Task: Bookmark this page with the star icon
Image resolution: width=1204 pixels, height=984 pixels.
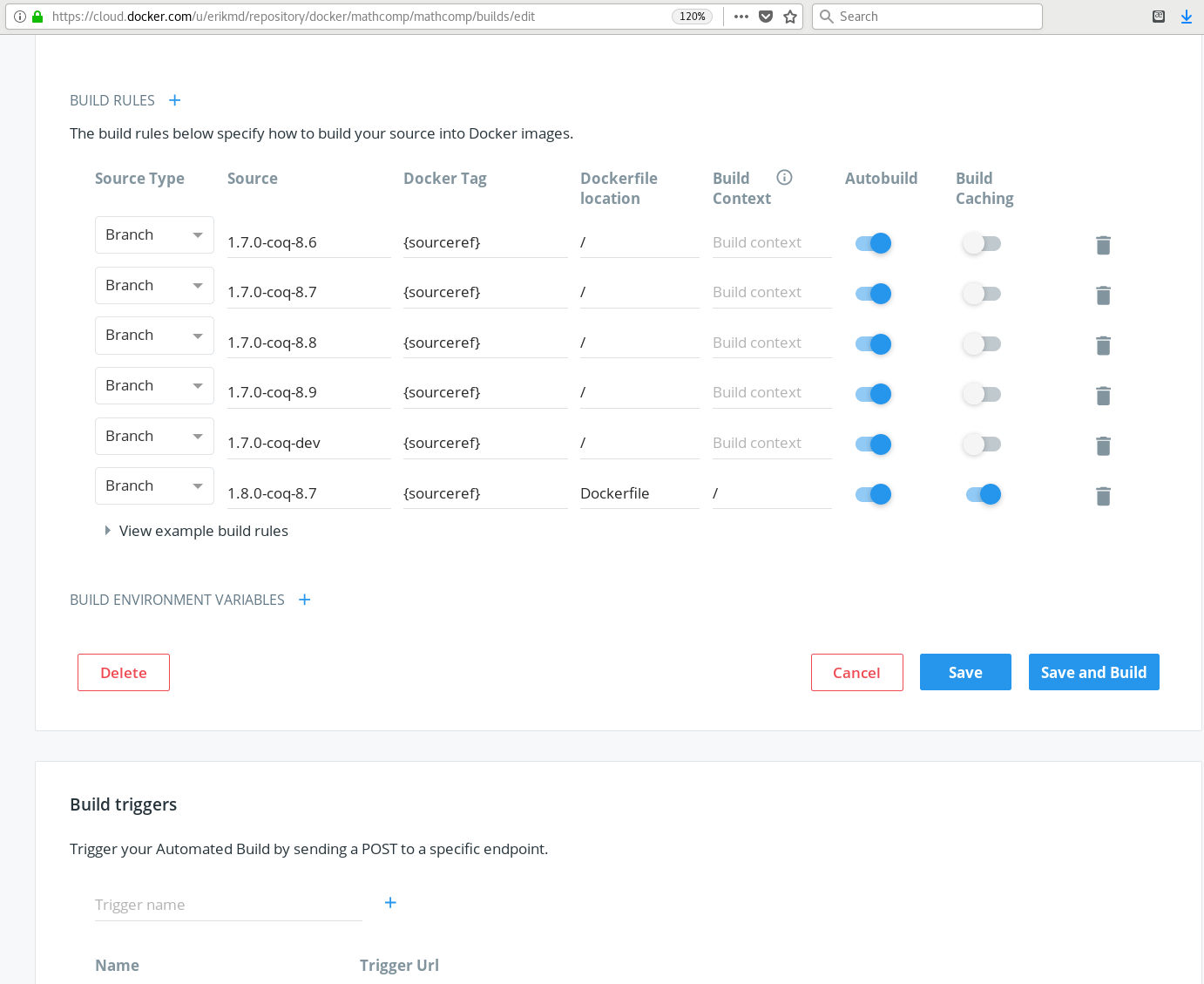Action: pyautogui.click(x=790, y=16)
